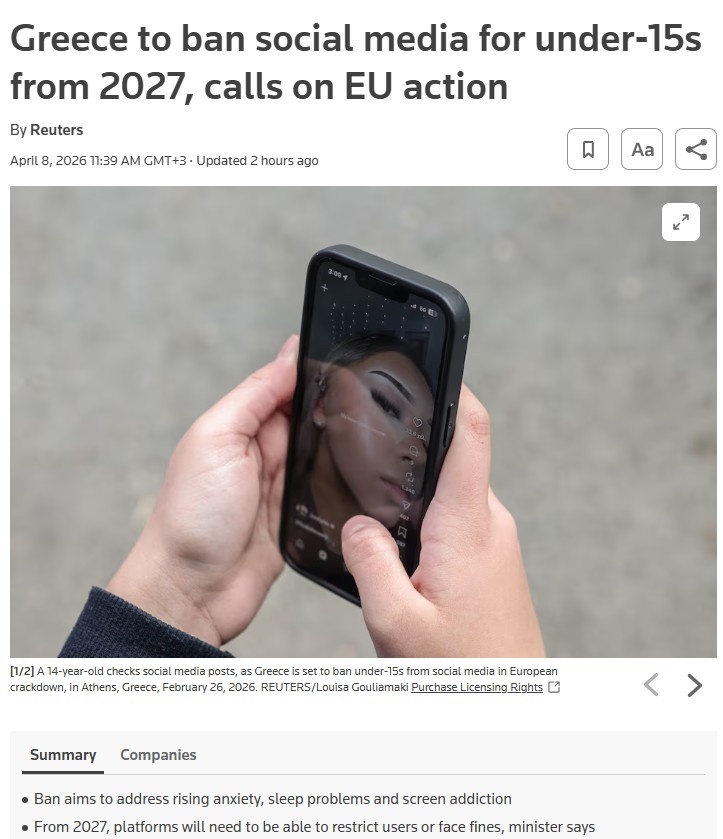Go to the previous gallery image
Viewport: 723px width, 839px height.
point(651,684)
